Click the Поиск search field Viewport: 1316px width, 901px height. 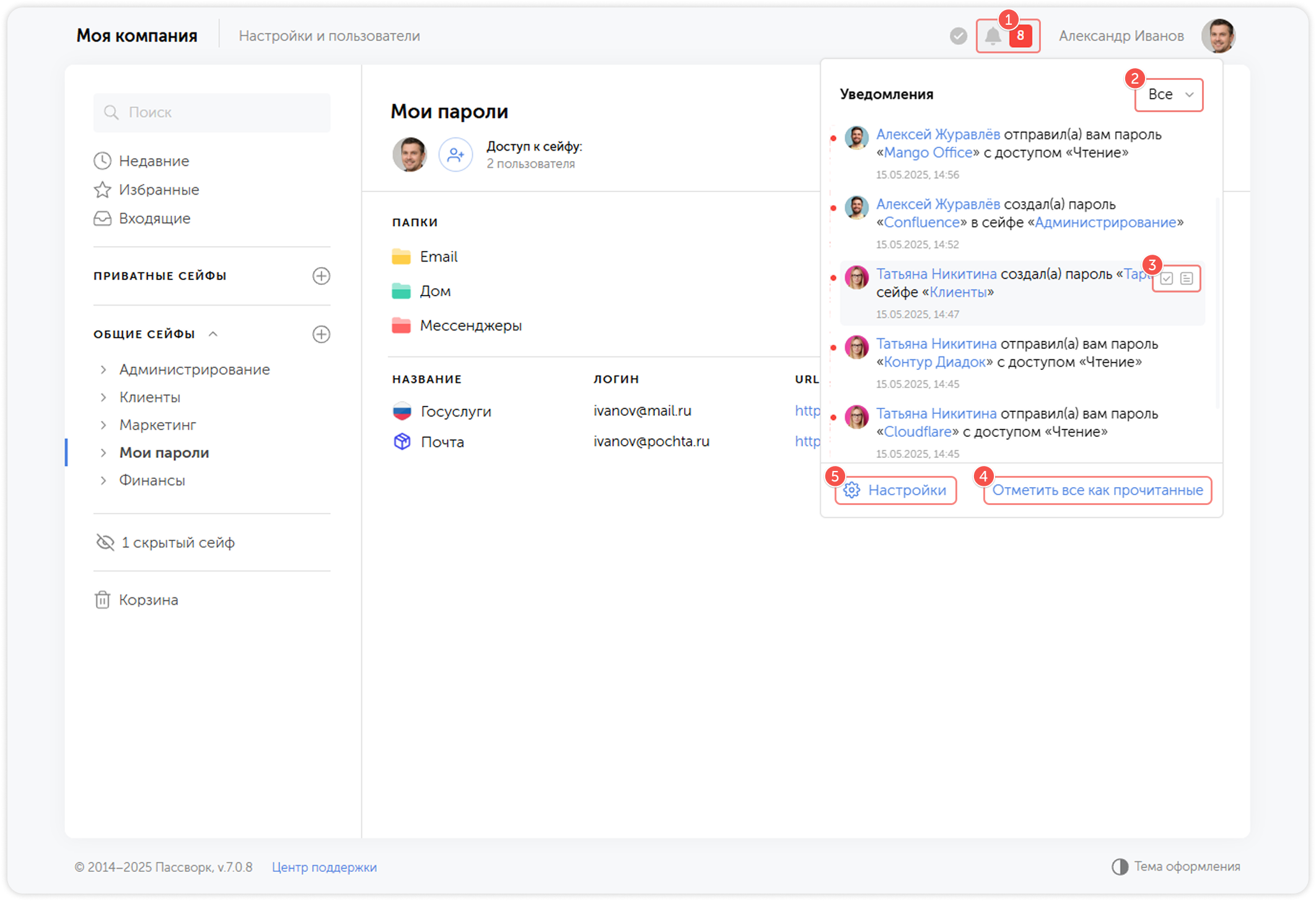click(x=212, y=112)
